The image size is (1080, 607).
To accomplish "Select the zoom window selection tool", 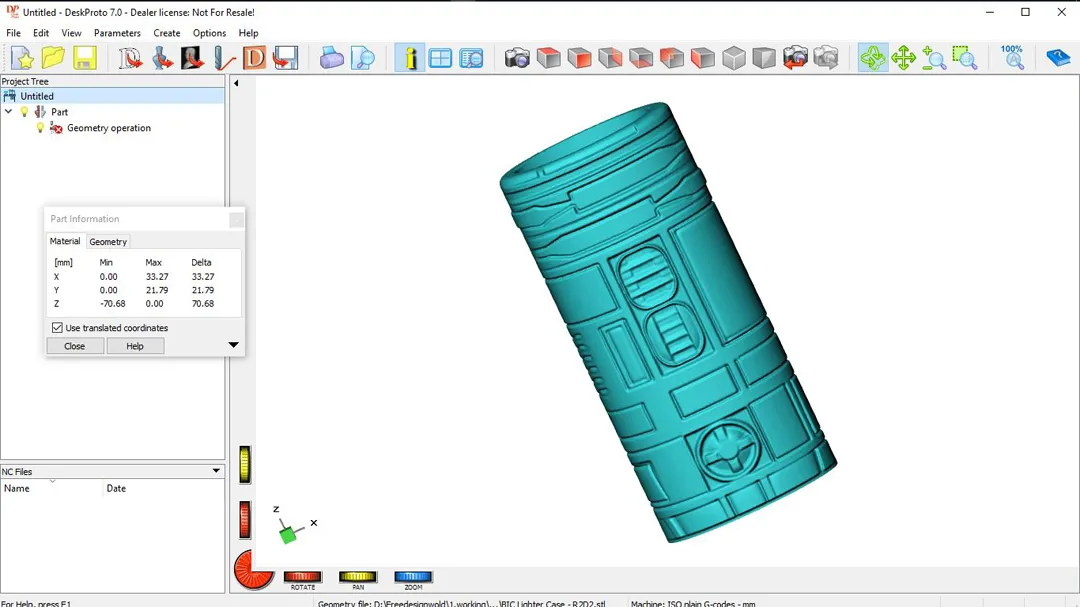I will pos(965,58).
